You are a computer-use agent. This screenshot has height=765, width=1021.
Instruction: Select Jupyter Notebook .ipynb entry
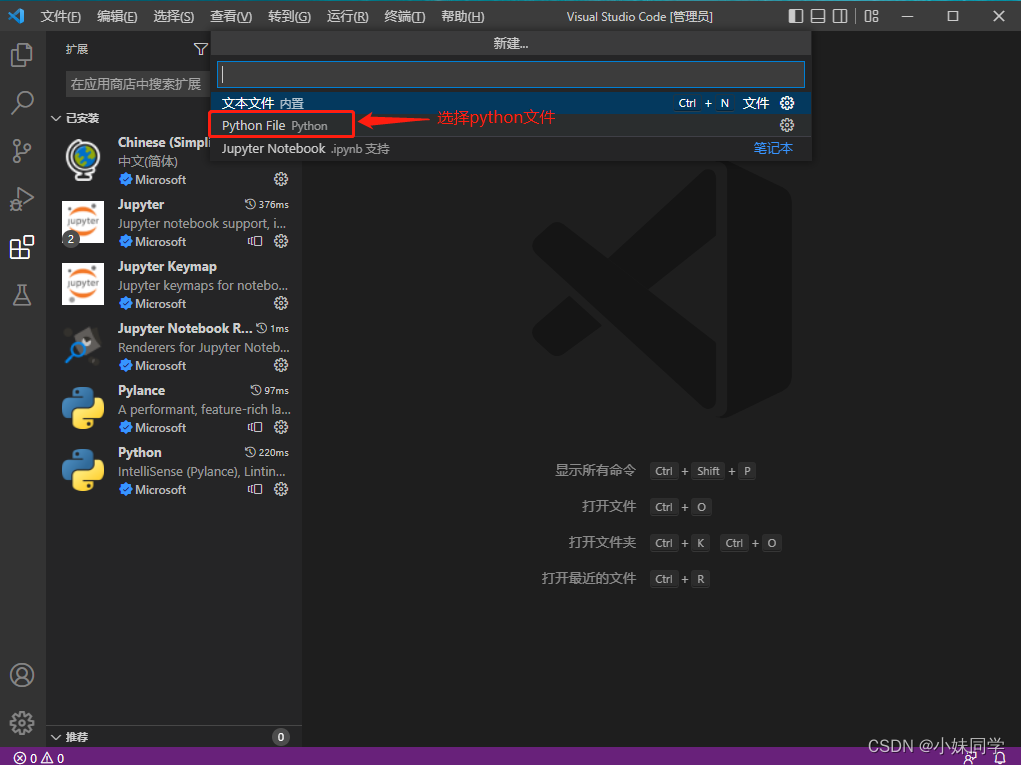click(x=510, y=148)
